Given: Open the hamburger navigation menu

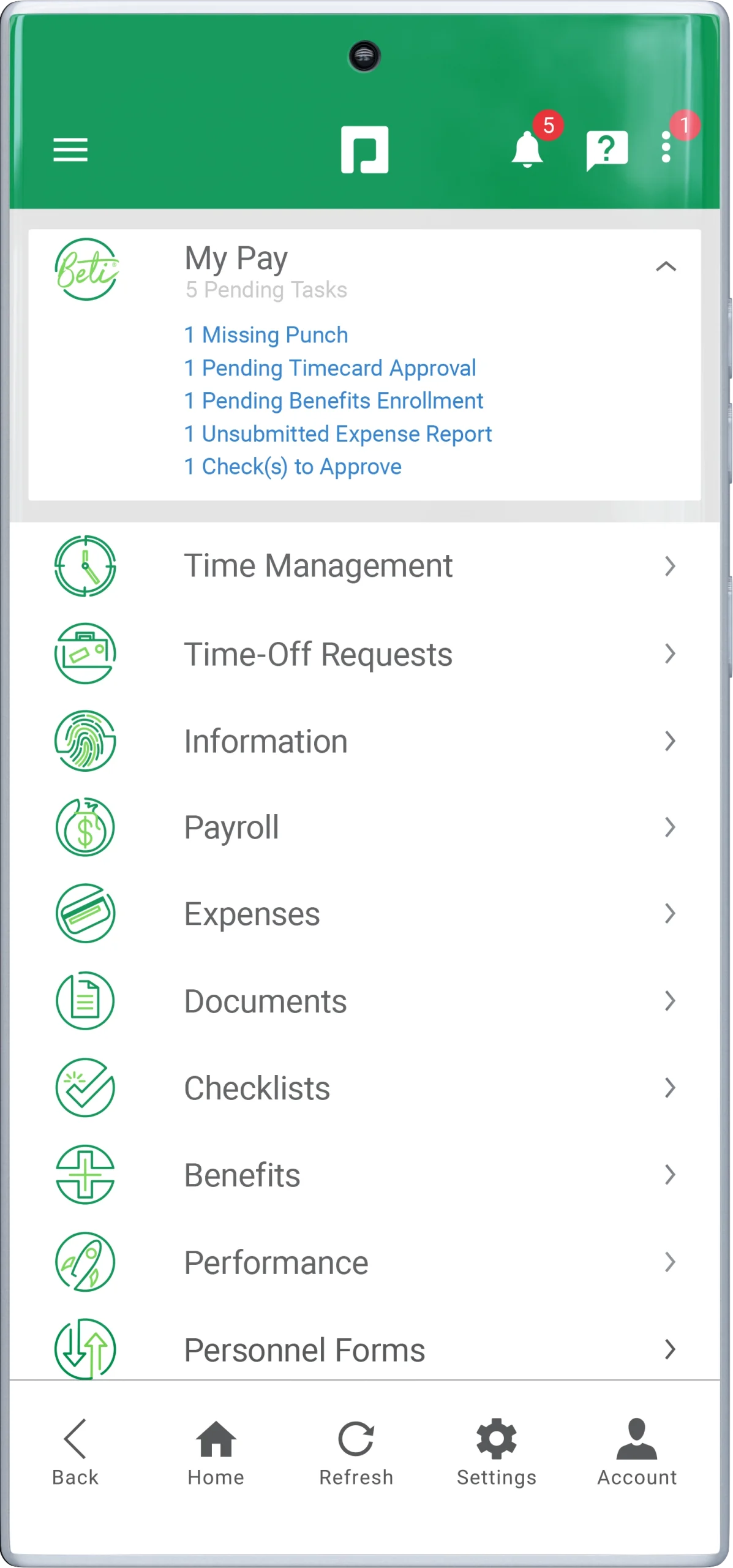Looking at the screenshot, I should click(70, 150).
